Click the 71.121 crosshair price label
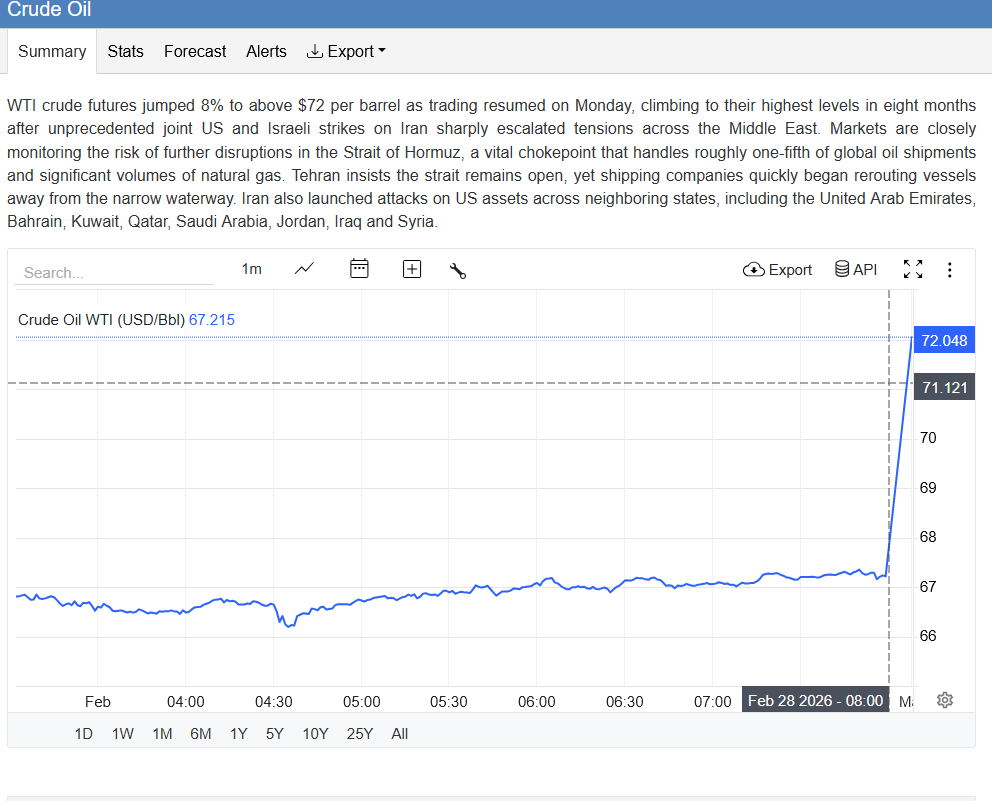 tap(945, 387)
